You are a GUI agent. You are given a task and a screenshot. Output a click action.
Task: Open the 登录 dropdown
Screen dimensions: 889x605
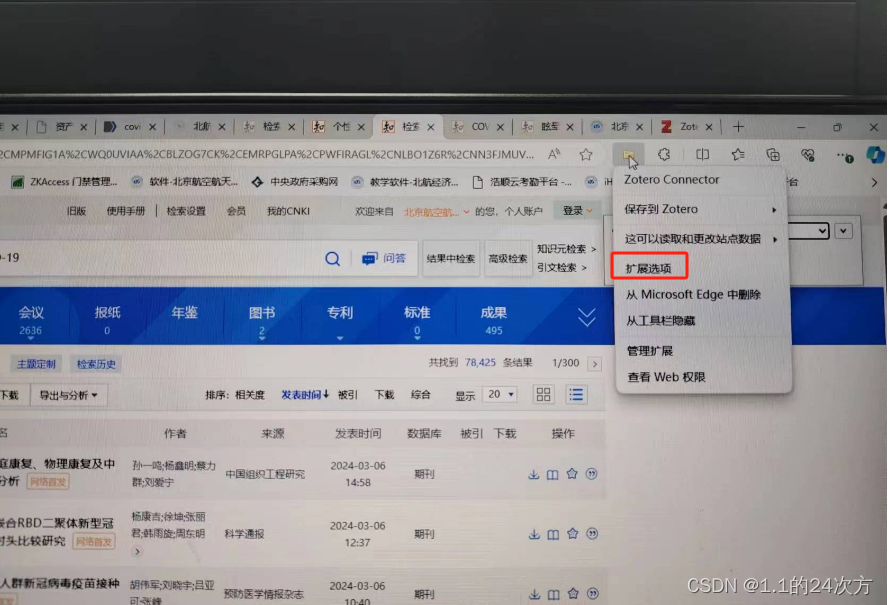click(x=577, y=211)
